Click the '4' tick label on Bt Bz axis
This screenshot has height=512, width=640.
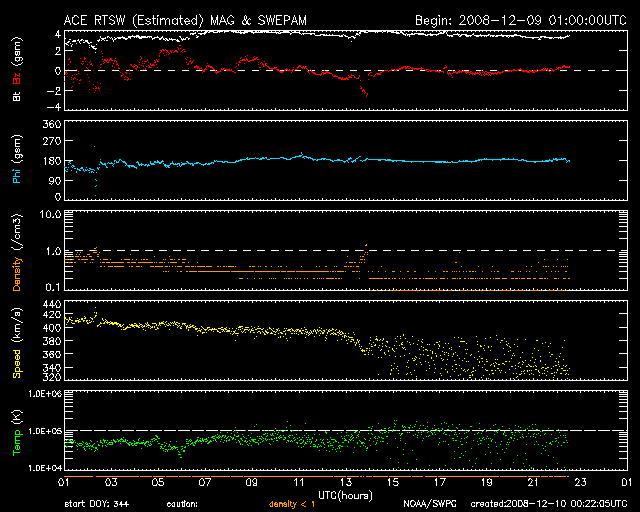(x=58, y=34)
